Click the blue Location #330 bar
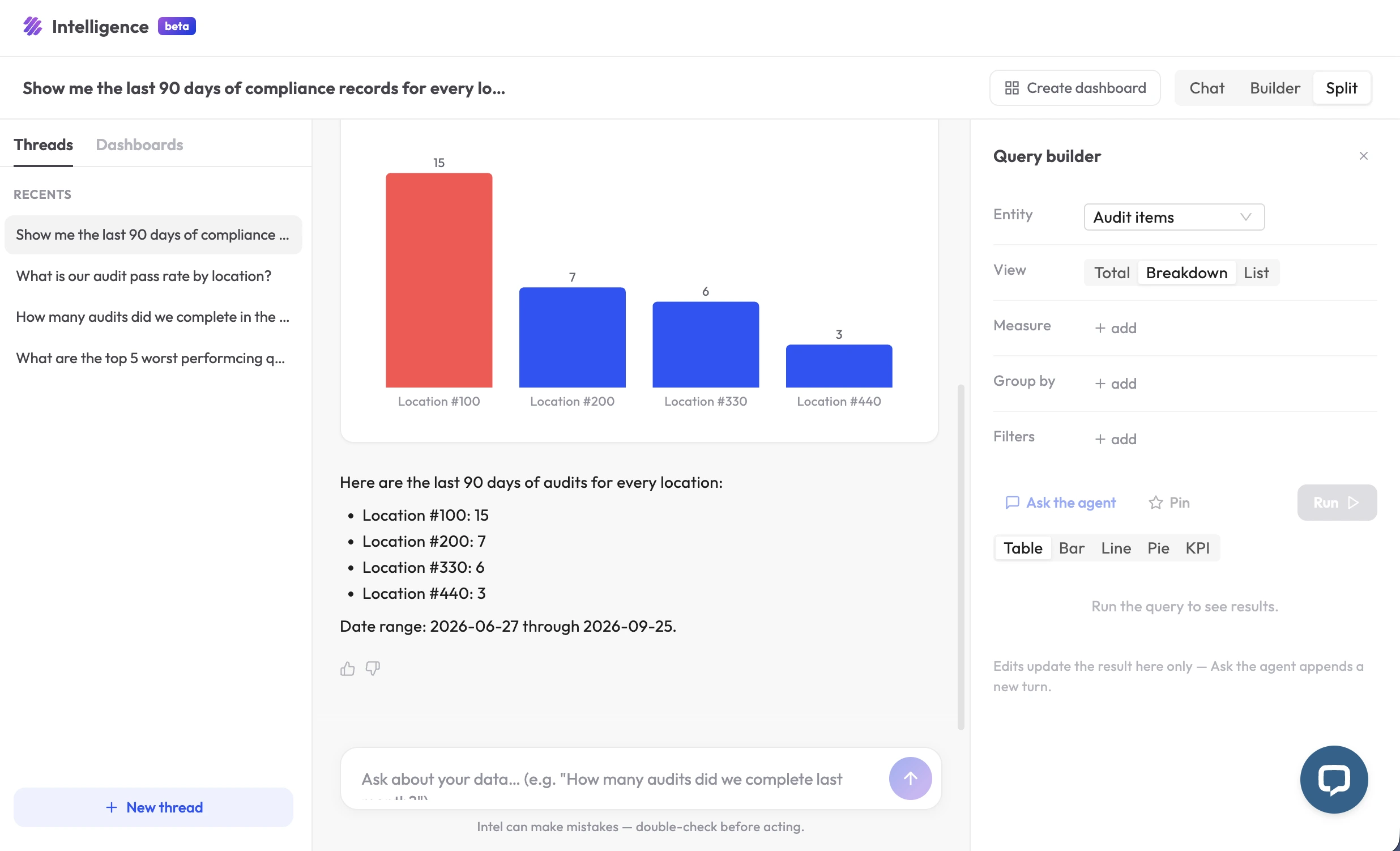 pos(705,344)
